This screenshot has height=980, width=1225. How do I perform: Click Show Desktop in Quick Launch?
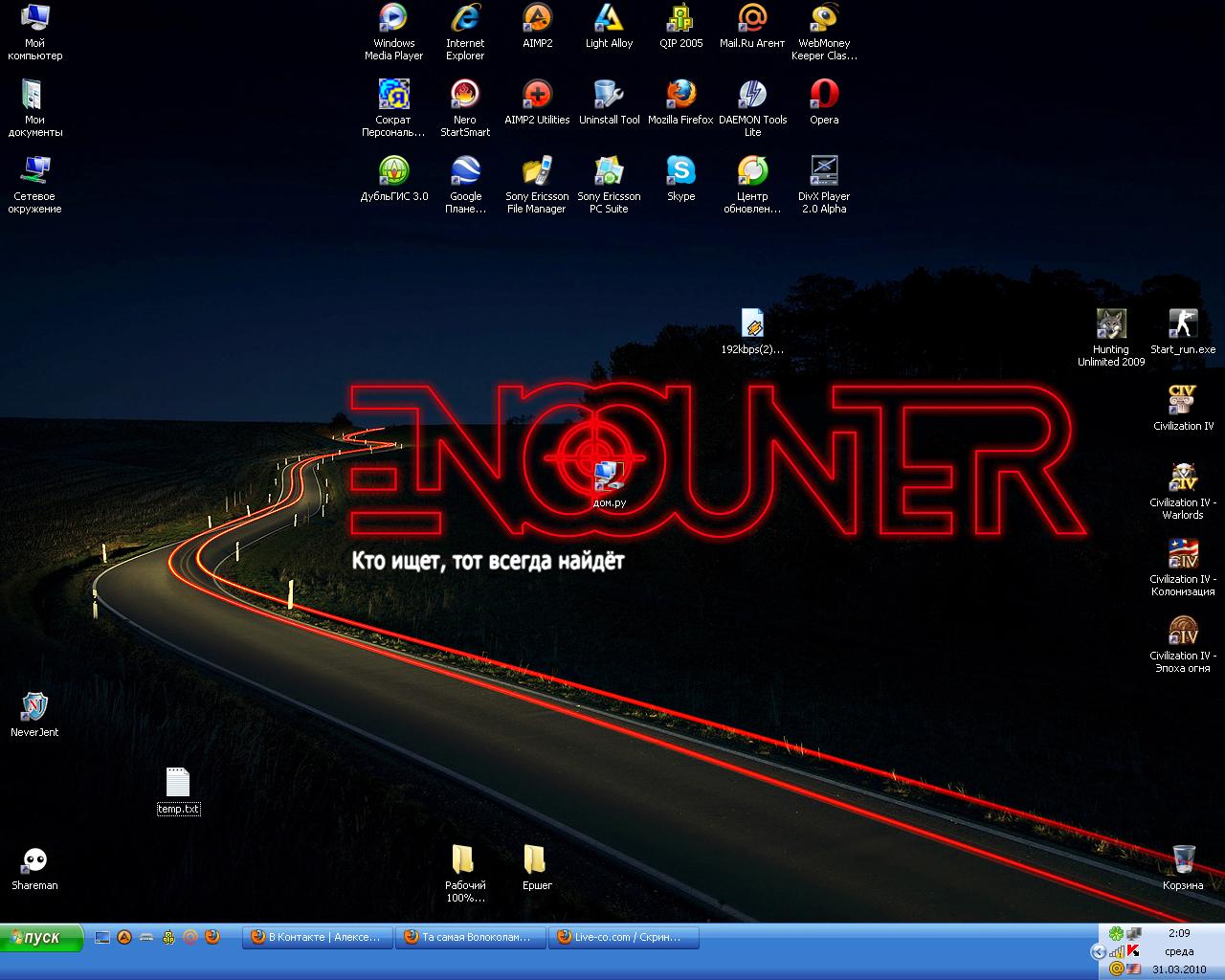[x=102, y=938]
